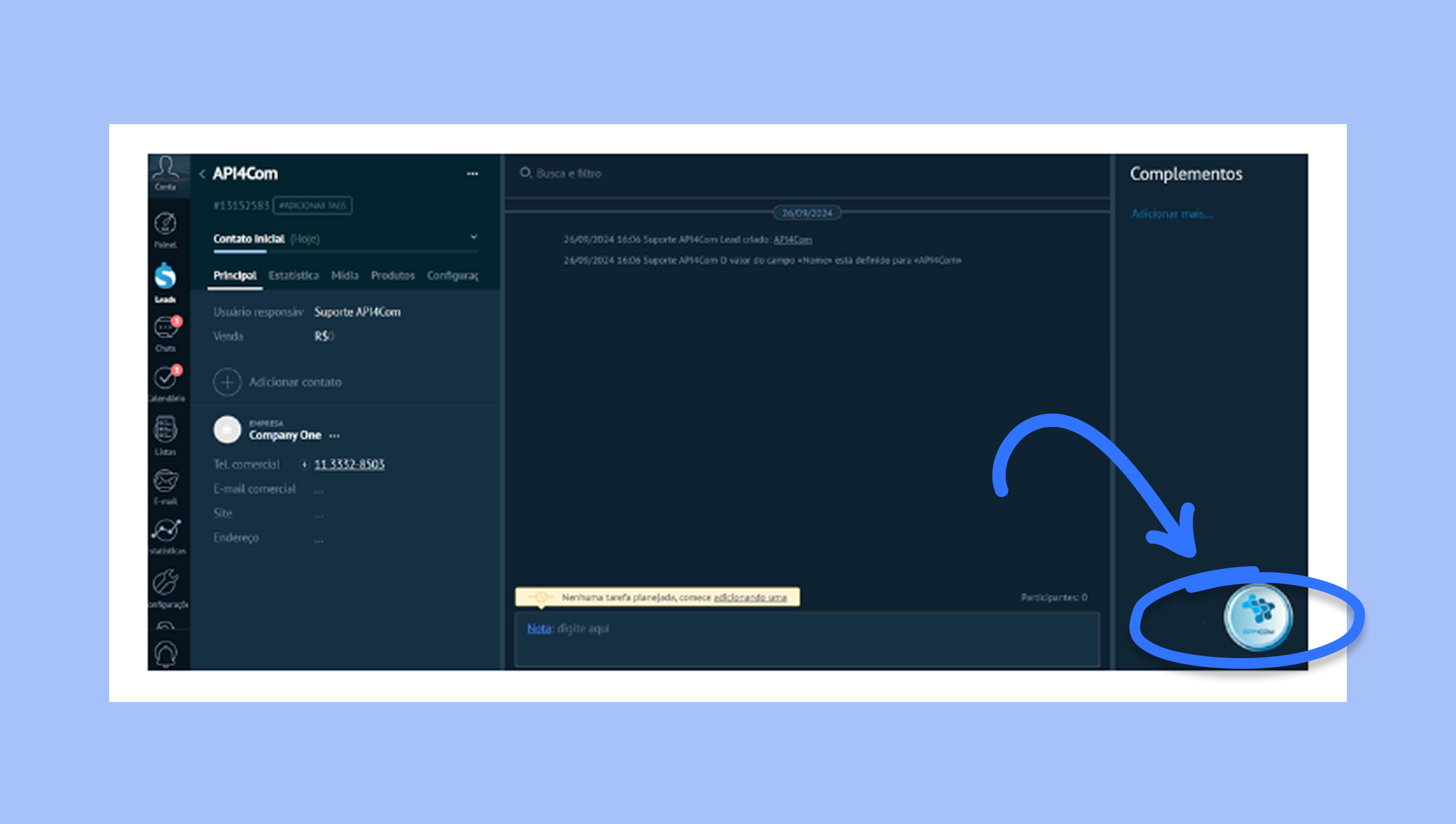Change the Usuário responsável Suporte API4Com
Viewport: 1456px width, 824px height.
point(357,312)
